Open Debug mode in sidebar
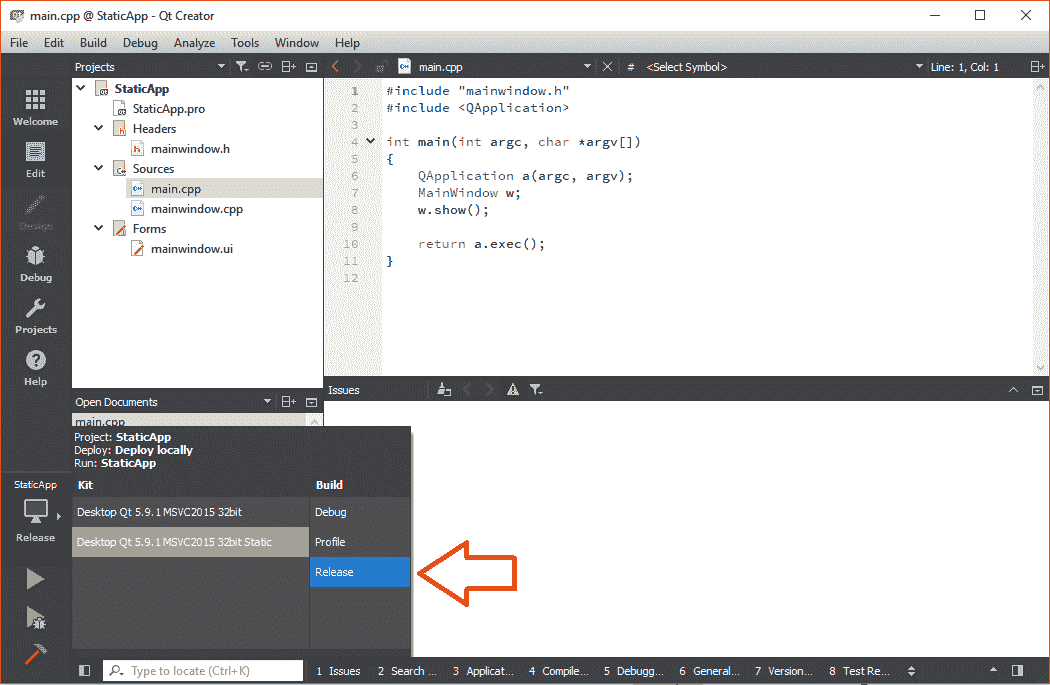The image size is (1050, 685). point(35,263)
